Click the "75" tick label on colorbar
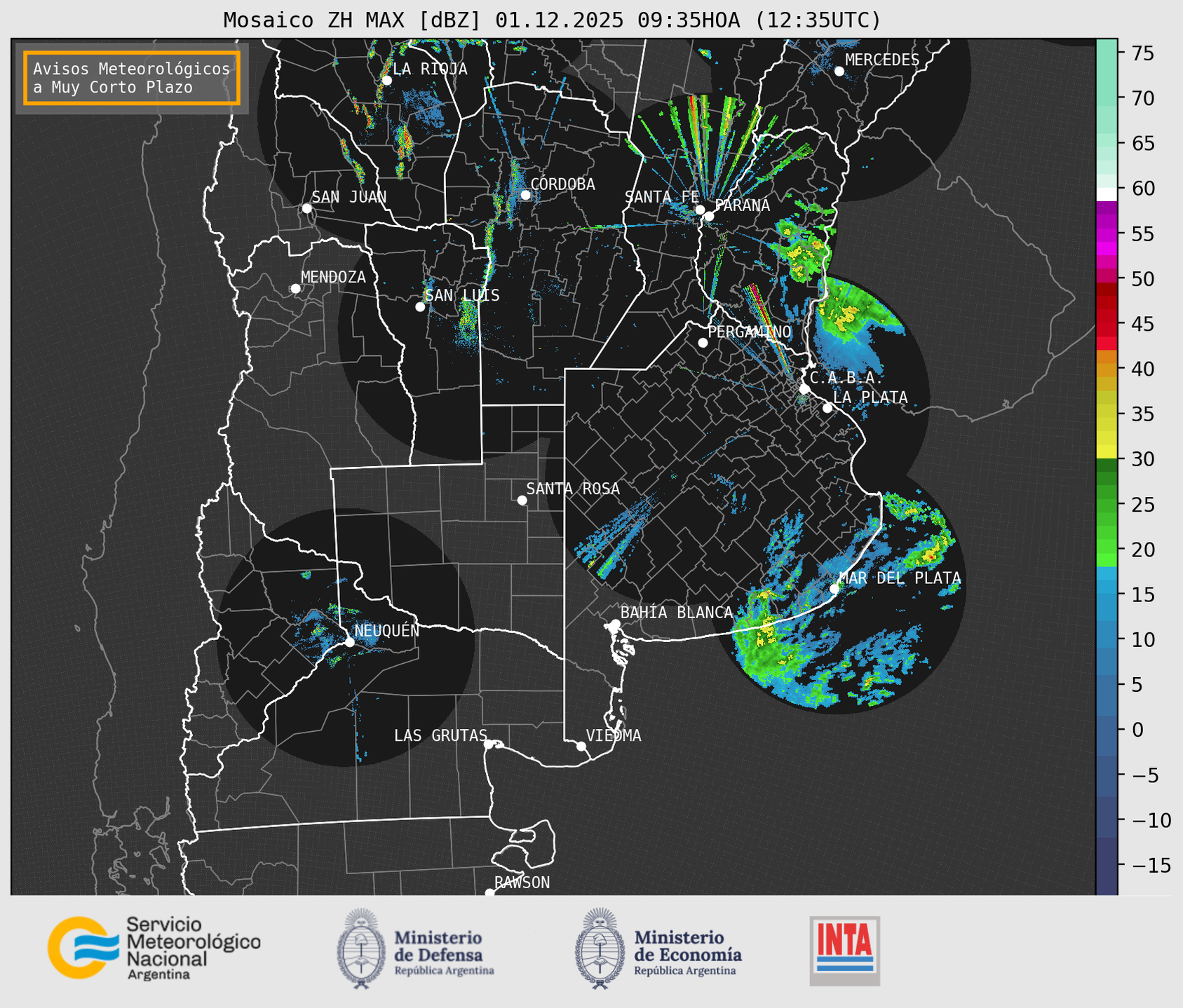The image size is (1183, 1008). [x=1142, y=53]
